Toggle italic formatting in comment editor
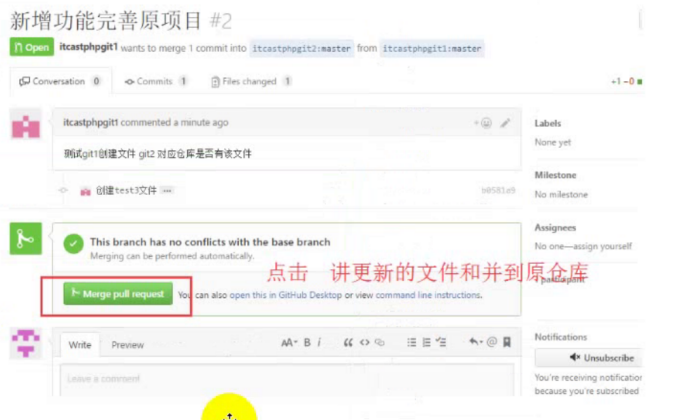This screenshot has height=420, width=692. click(319, 342)
